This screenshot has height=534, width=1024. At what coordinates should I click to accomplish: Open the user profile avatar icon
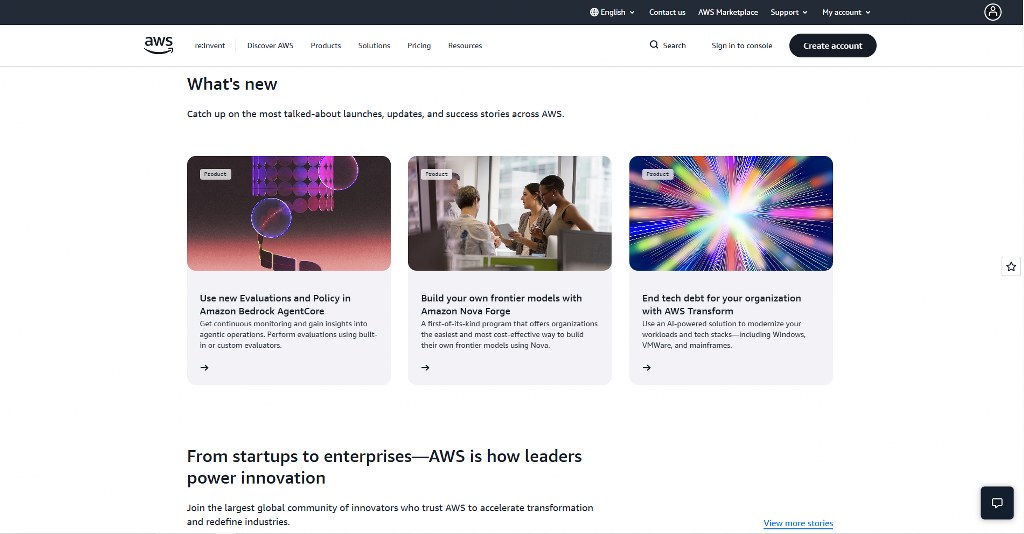pos(993,12)
